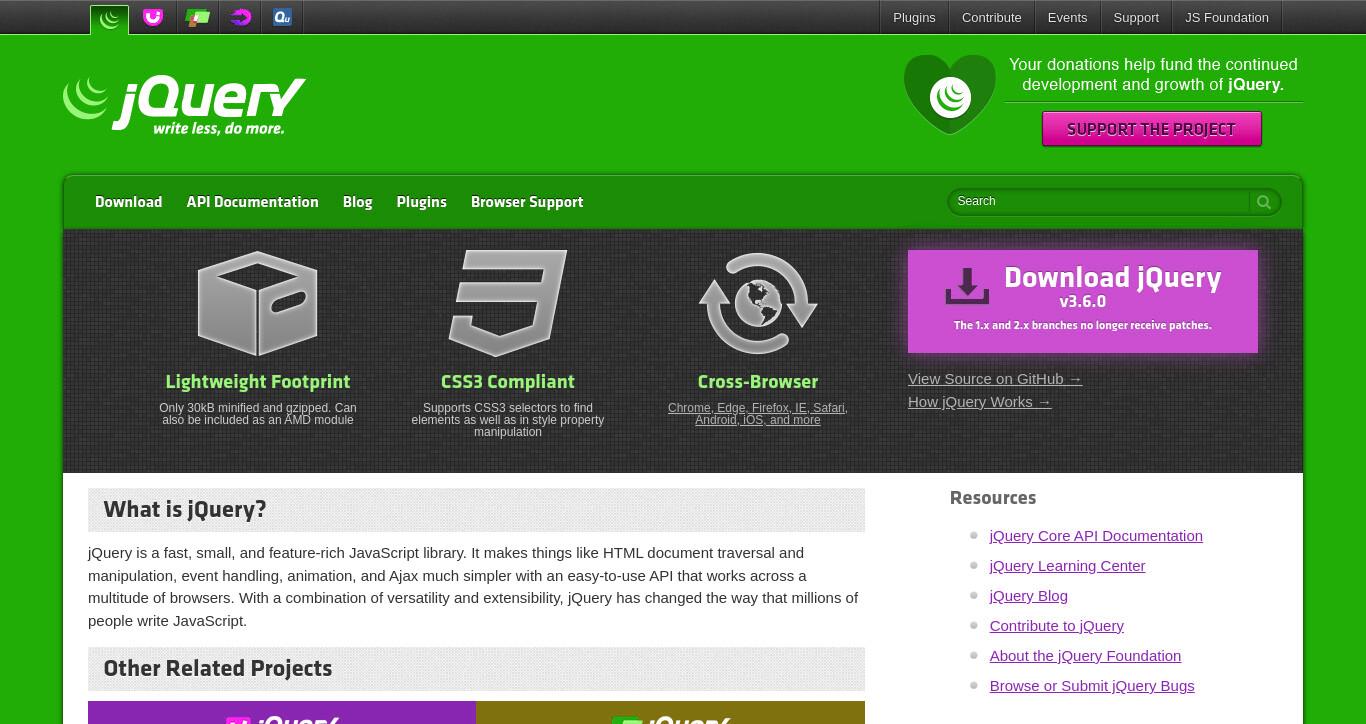The height and width of the screenshot is (724, 1366).
Task: Click the 1.x and 2.x branches notice
Action: [x=1082, y=326]
